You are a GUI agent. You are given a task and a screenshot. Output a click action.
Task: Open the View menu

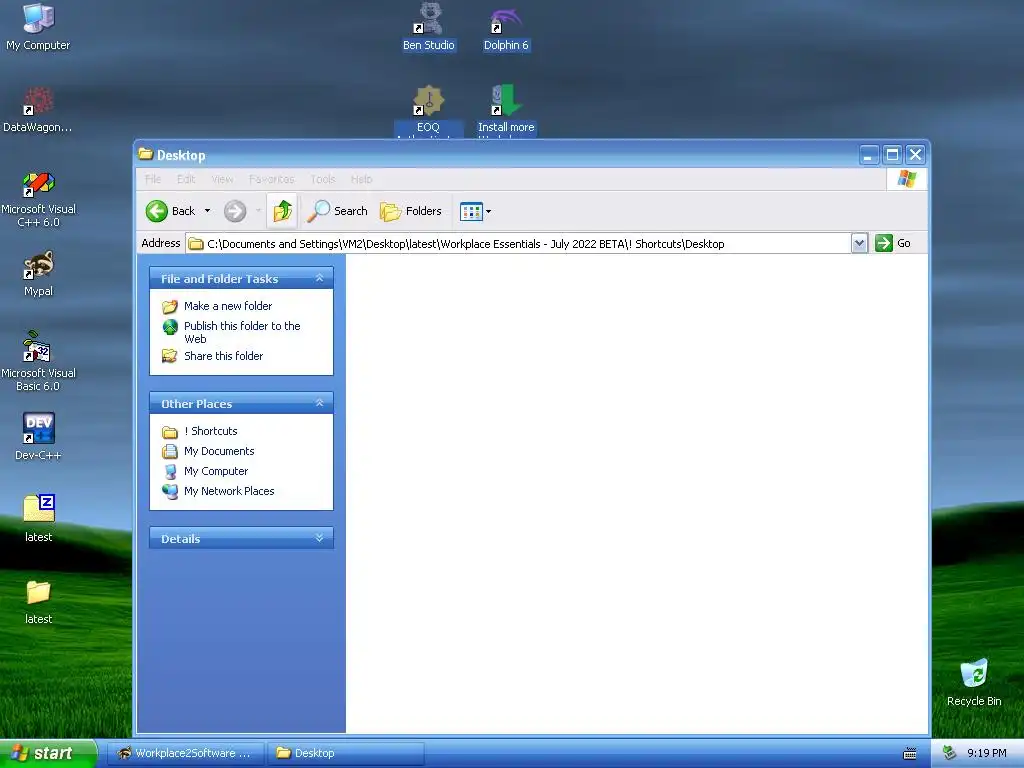[222, 179]
